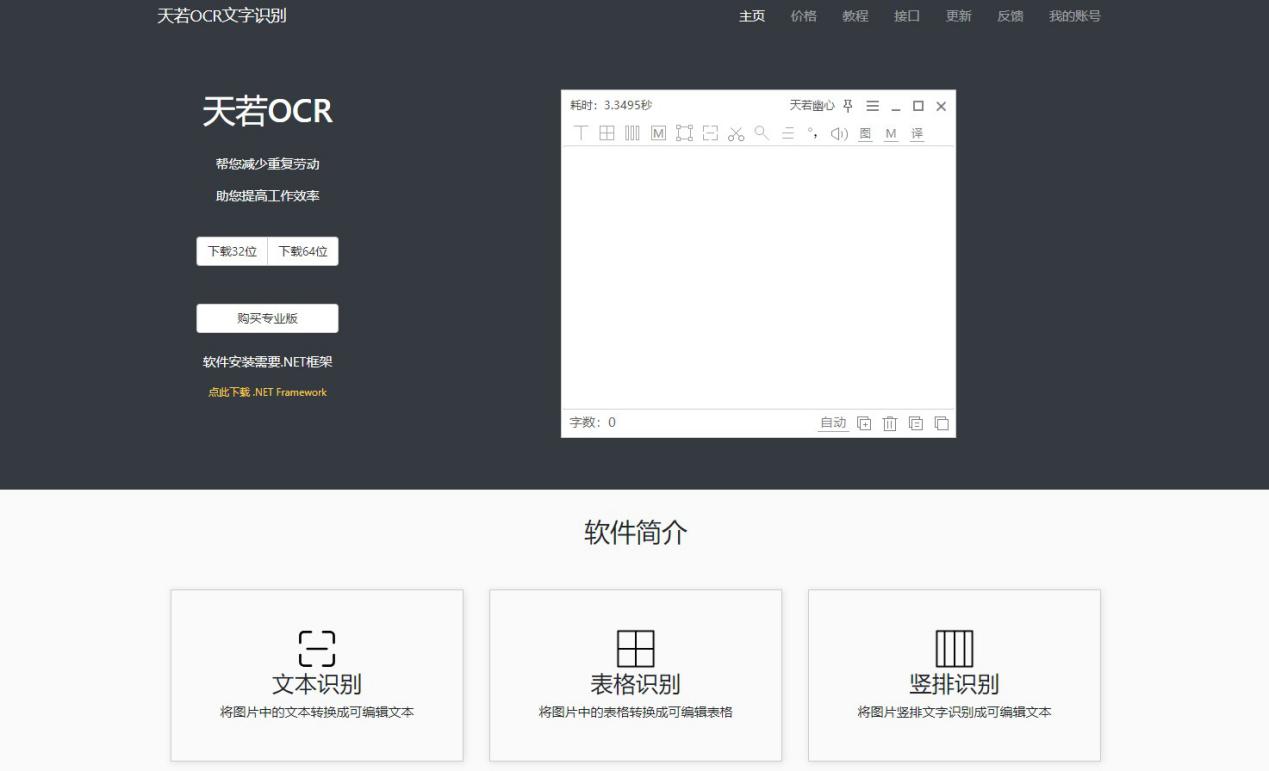Click the scissors screenshot capture icon
The image size is (1269, 771).
tap(737, 131)
